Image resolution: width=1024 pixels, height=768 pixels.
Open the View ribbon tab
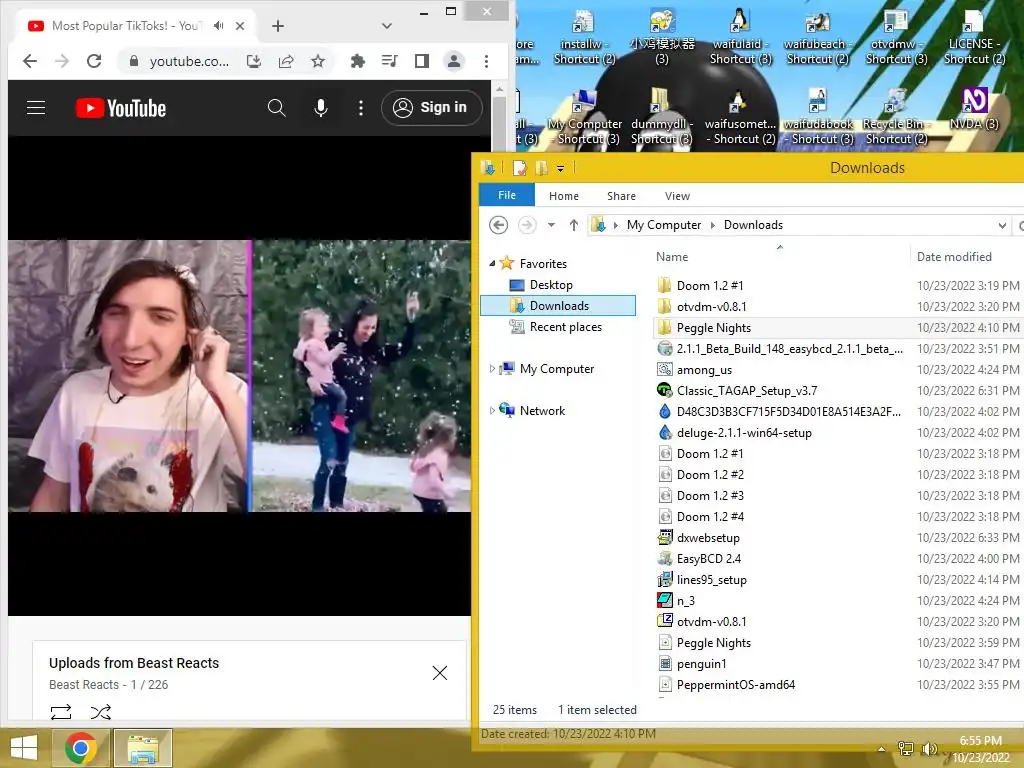(677, 196)
